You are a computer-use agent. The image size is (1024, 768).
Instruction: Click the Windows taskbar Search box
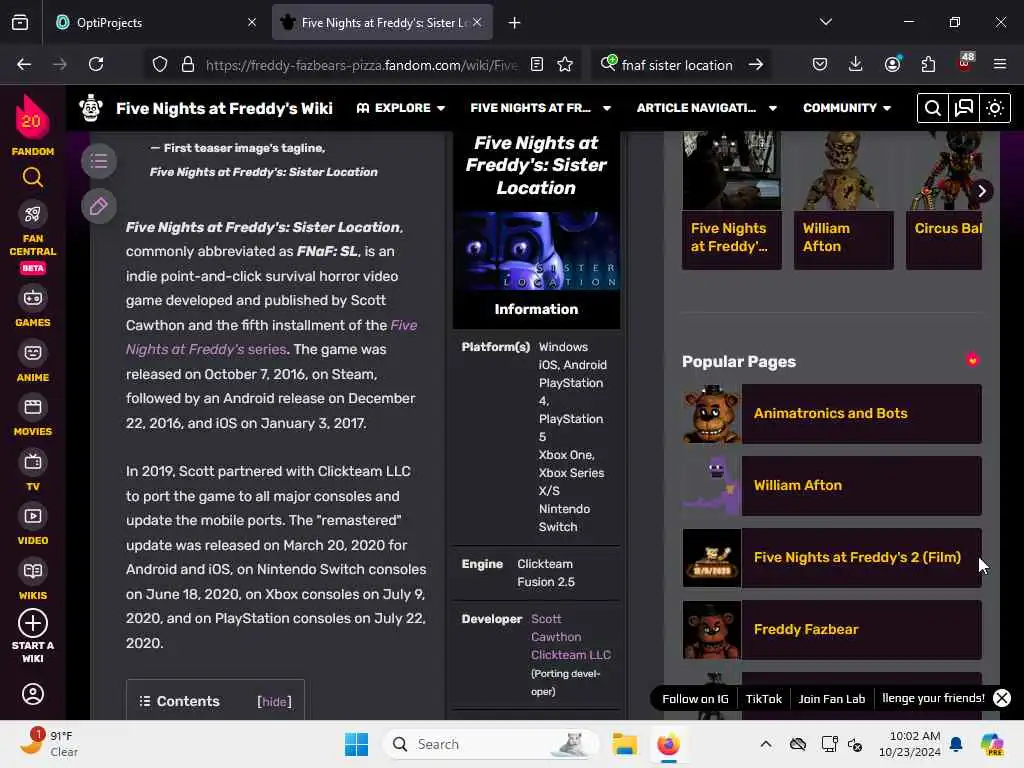pyautogui.click(x=491, y=744)
